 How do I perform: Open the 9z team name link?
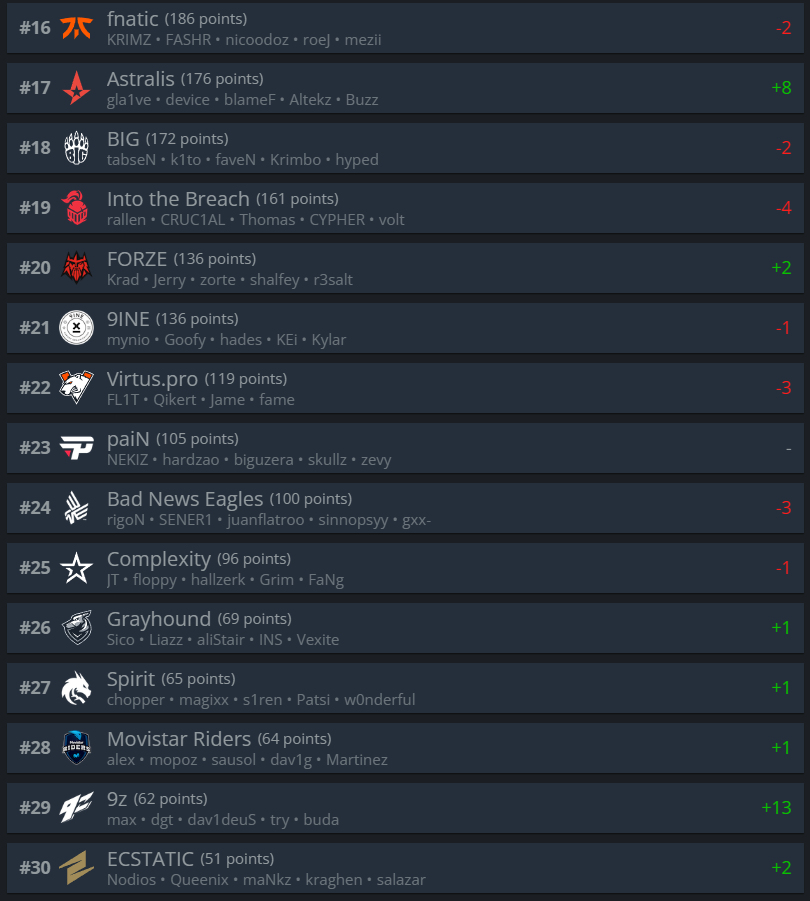[117, 799]
